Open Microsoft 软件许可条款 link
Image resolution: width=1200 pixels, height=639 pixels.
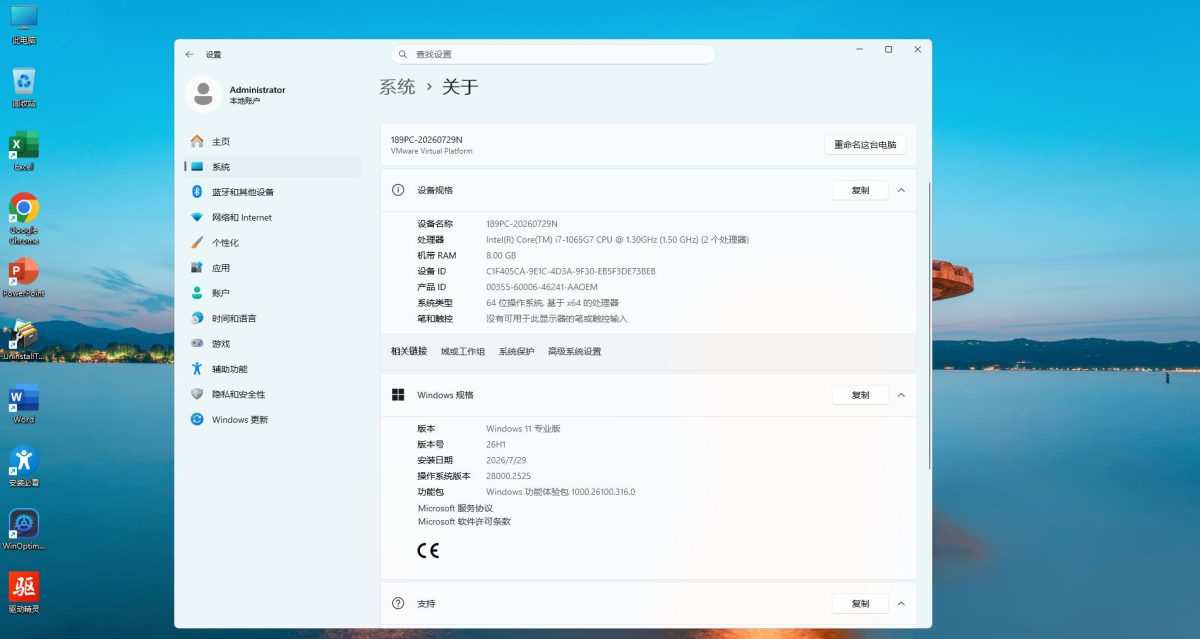tap(464, 521)
